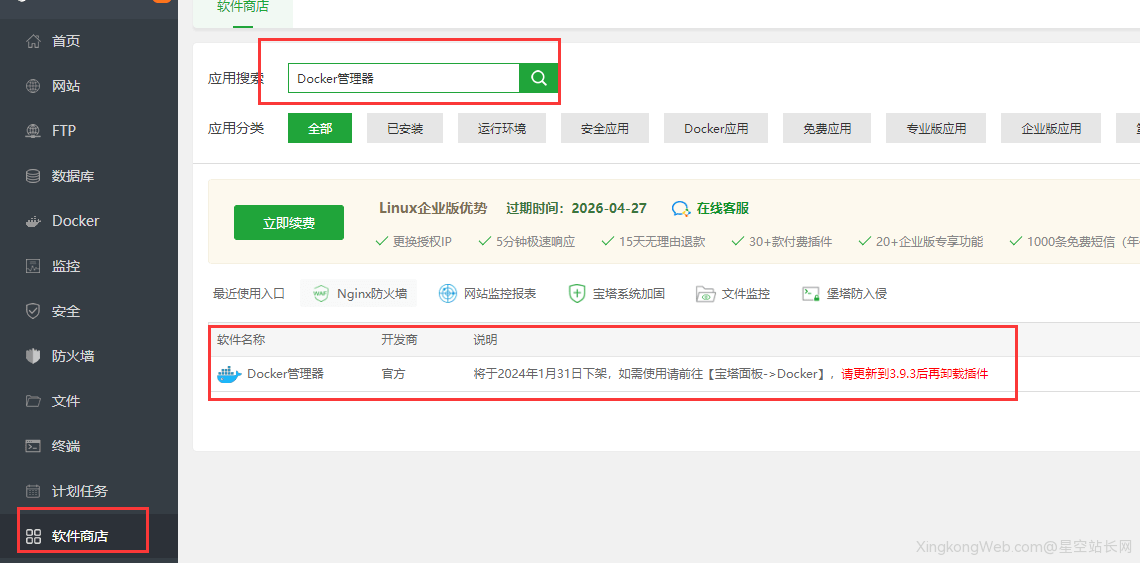This screenshot has width=1140, height=563.
Task: Open the 网站监控报表 recent shortcut
Action: (500, 294)
